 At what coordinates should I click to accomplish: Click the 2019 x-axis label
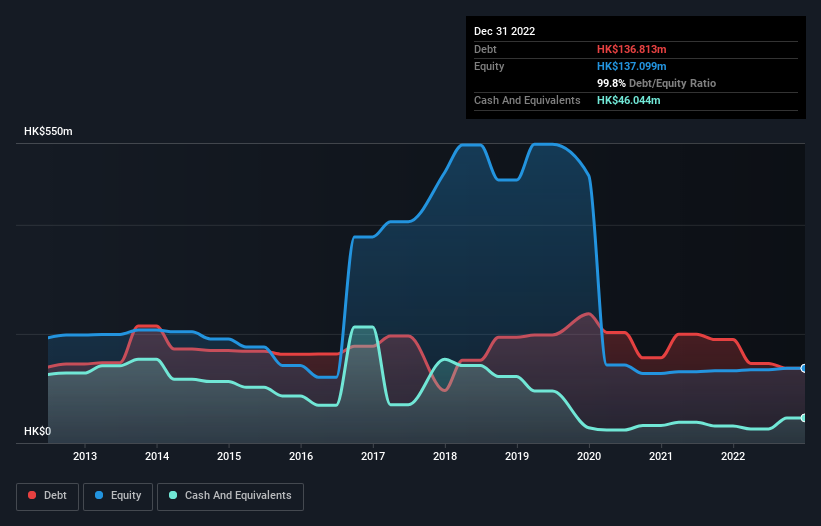(x=517, y=456)
